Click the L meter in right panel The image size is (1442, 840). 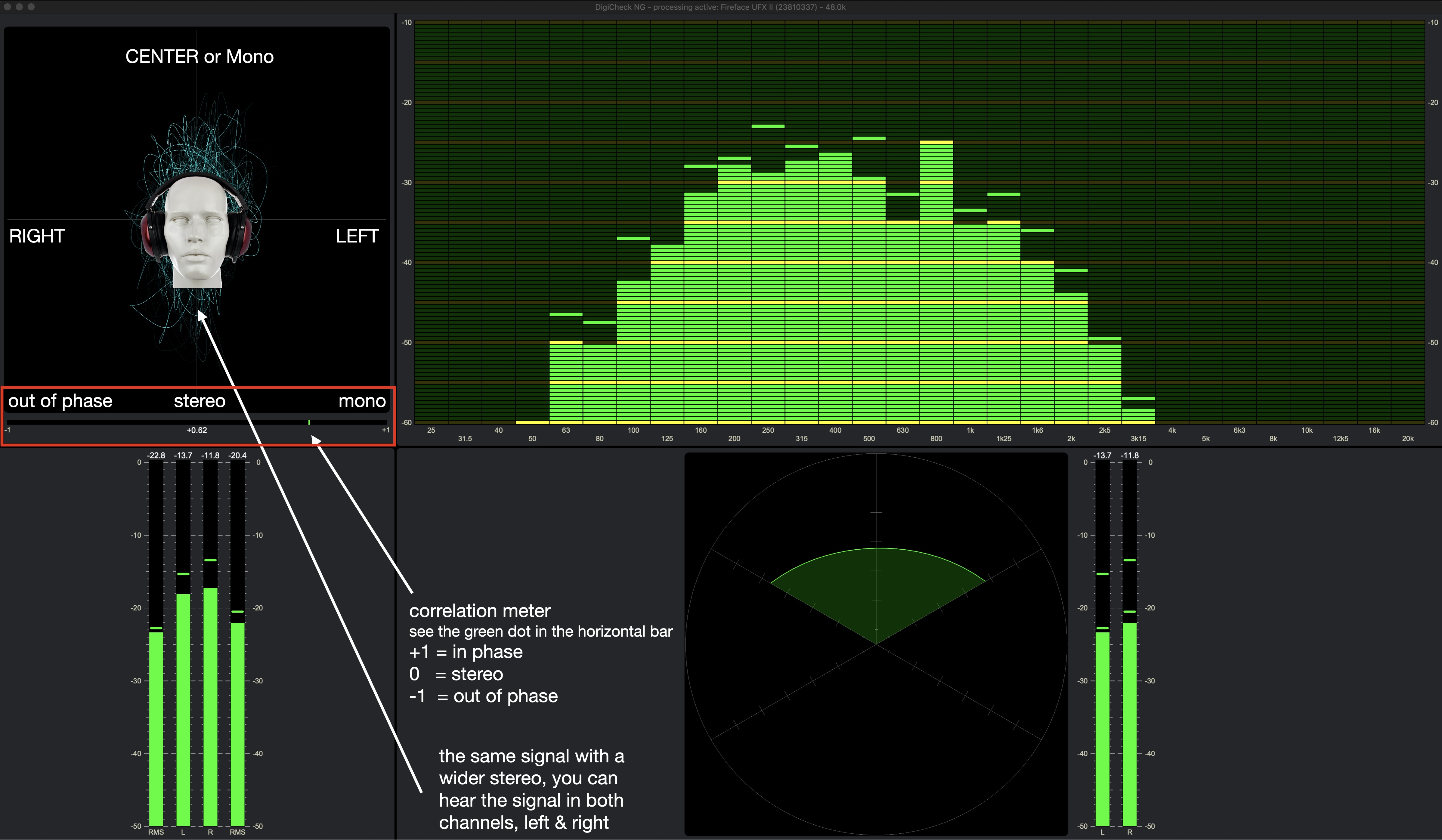pos(1102,727)
